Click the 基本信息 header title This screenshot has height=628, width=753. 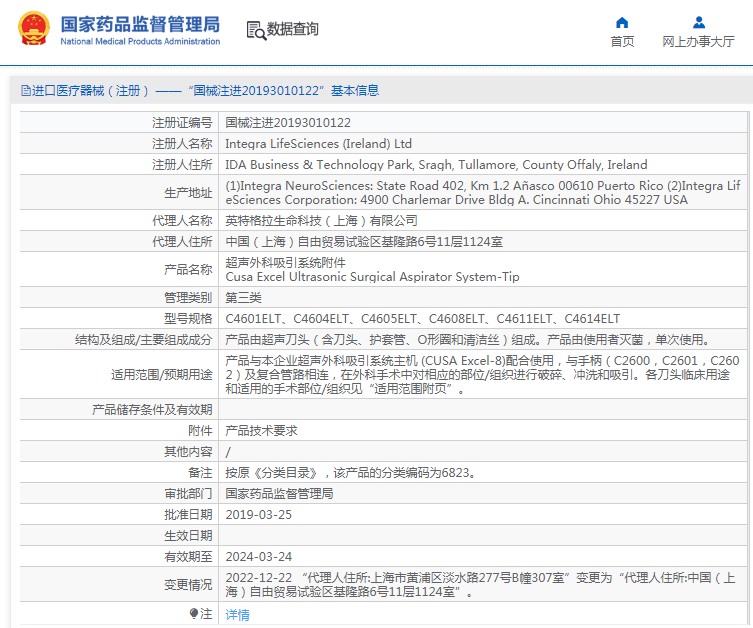point(355,91)
